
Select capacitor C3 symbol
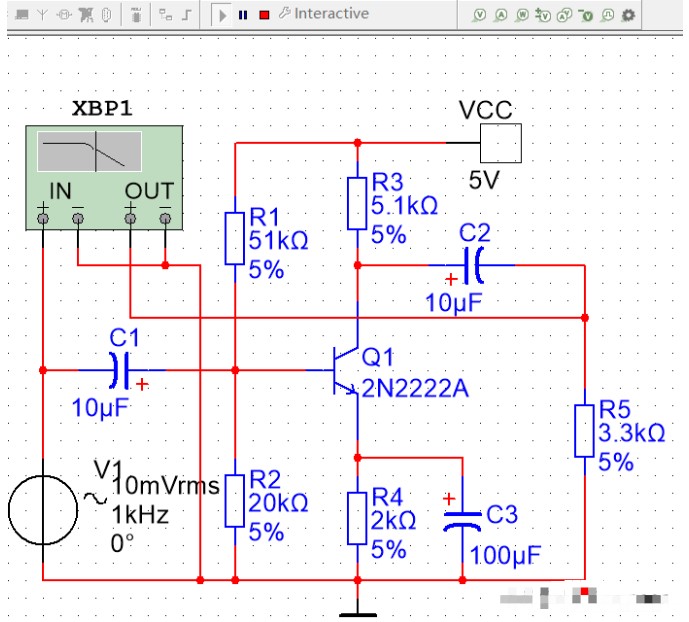pos(462,521)
